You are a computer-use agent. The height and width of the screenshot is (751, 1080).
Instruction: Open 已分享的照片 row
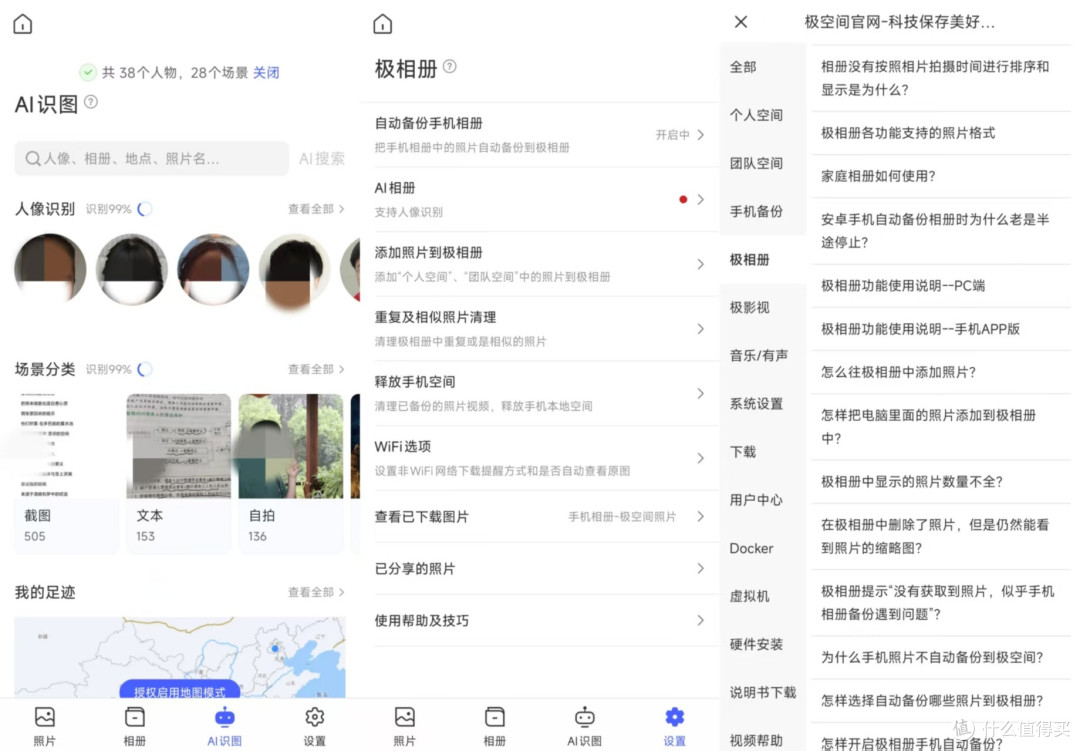541,568
